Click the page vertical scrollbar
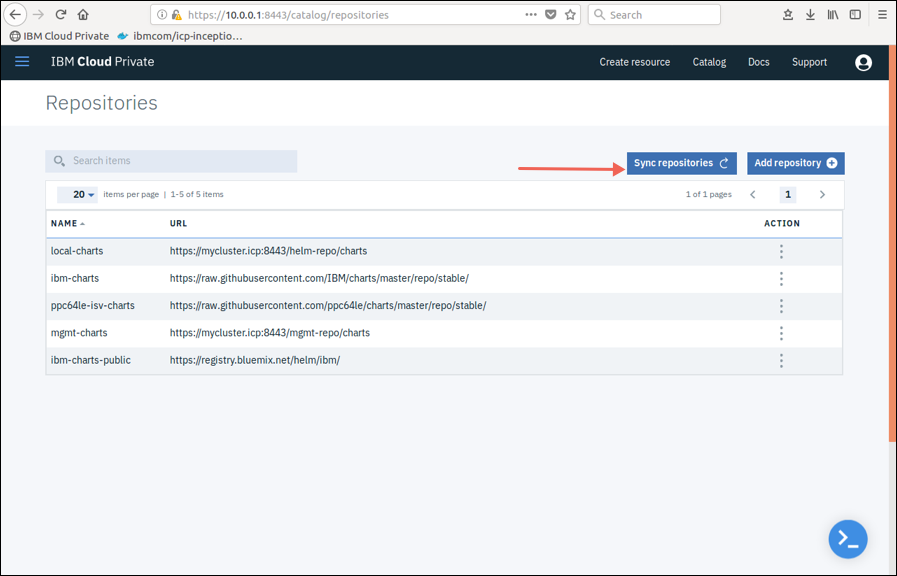This screenshot has width=897, height=576. (x=892, y=246)
